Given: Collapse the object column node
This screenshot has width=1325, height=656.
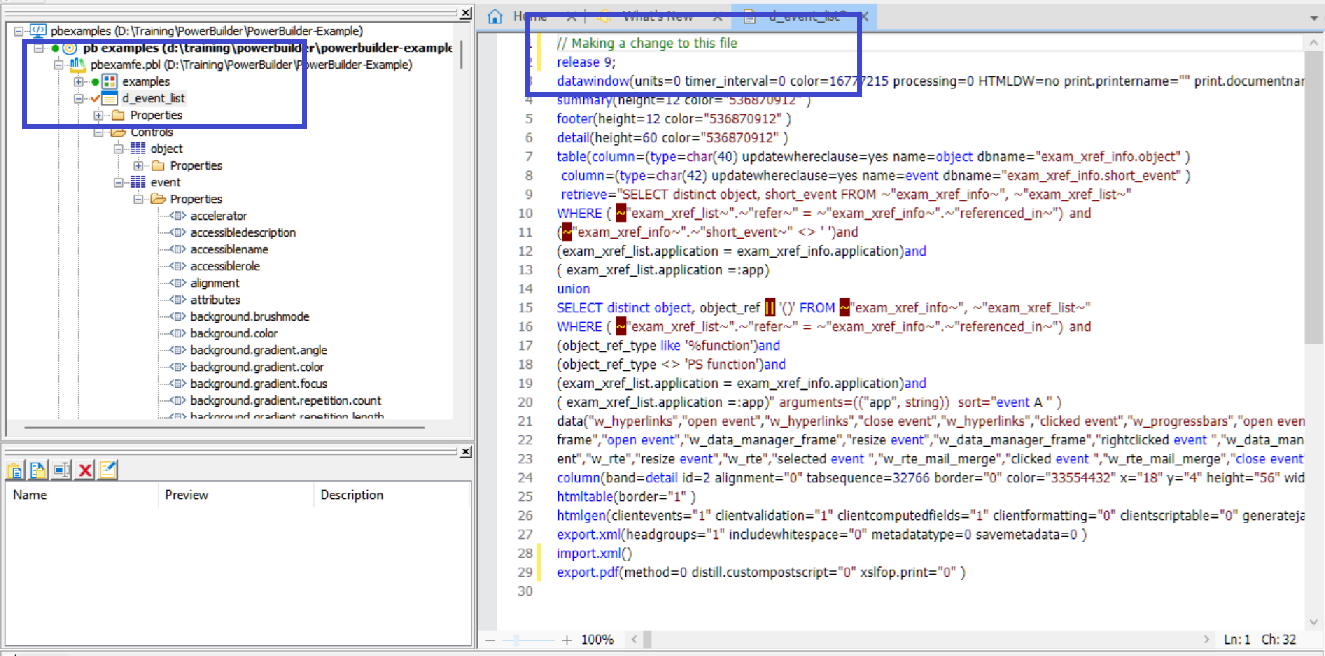Looking at the screenshot, I should 118,148.
